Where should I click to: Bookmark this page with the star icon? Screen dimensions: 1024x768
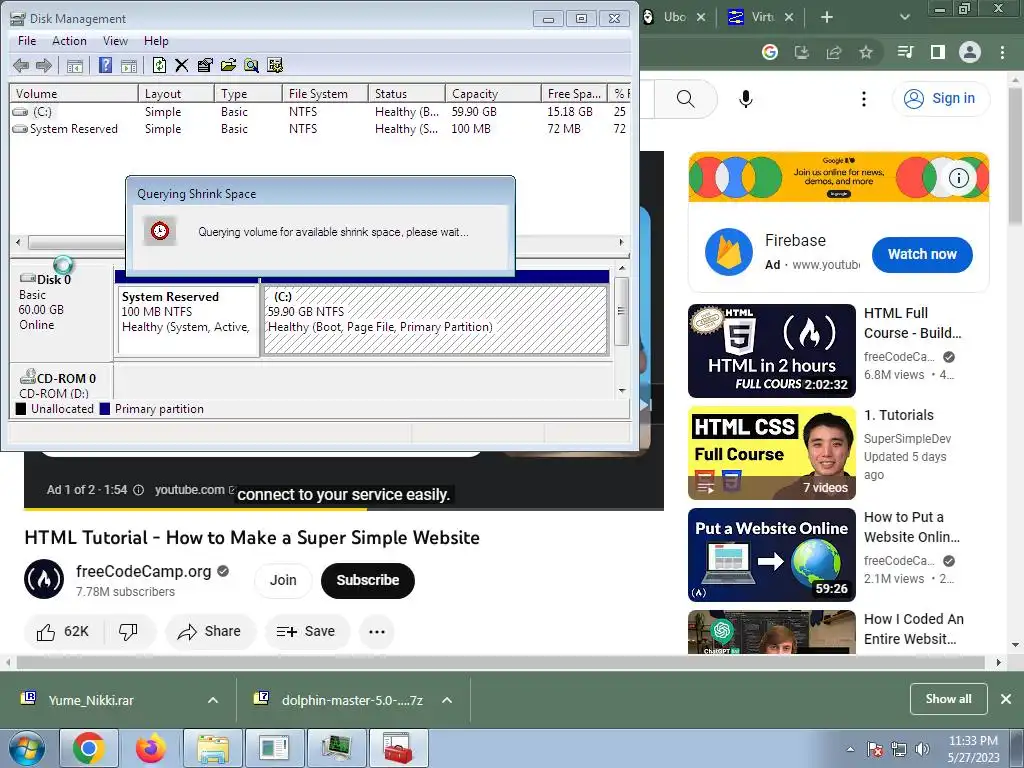(866, 52)
